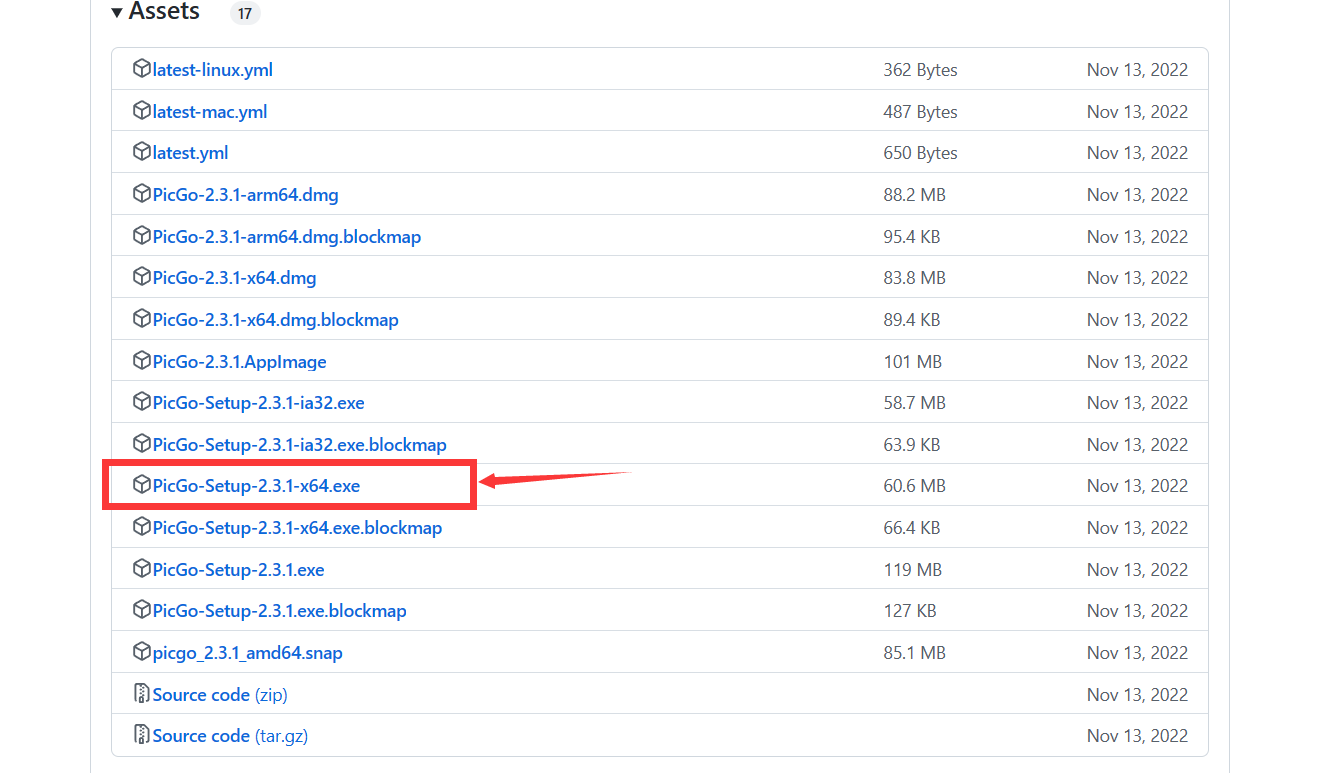Collapse the Assets section triangle
The width and height of the screenshot is (1328, 773).
click(117, 13)
